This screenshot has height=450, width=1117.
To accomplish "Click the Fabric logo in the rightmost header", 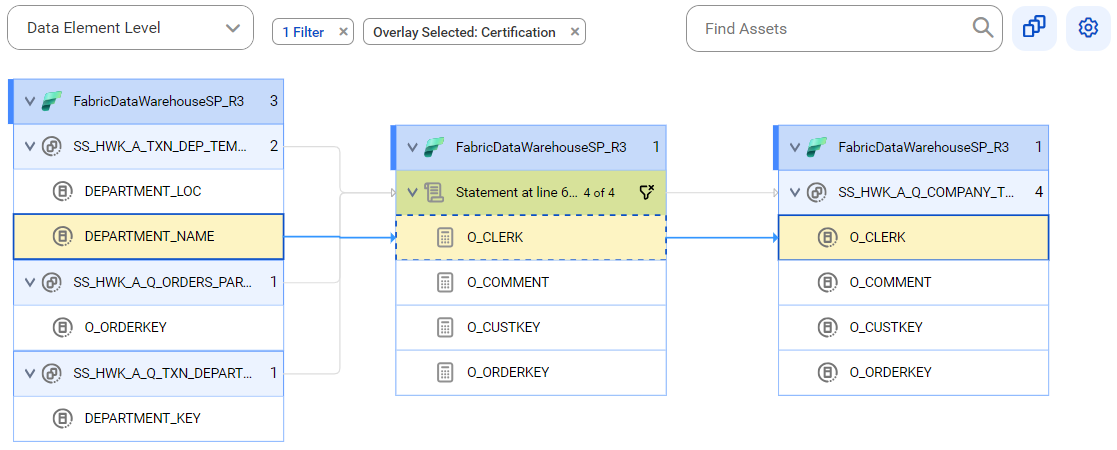I will coord(817,147).
